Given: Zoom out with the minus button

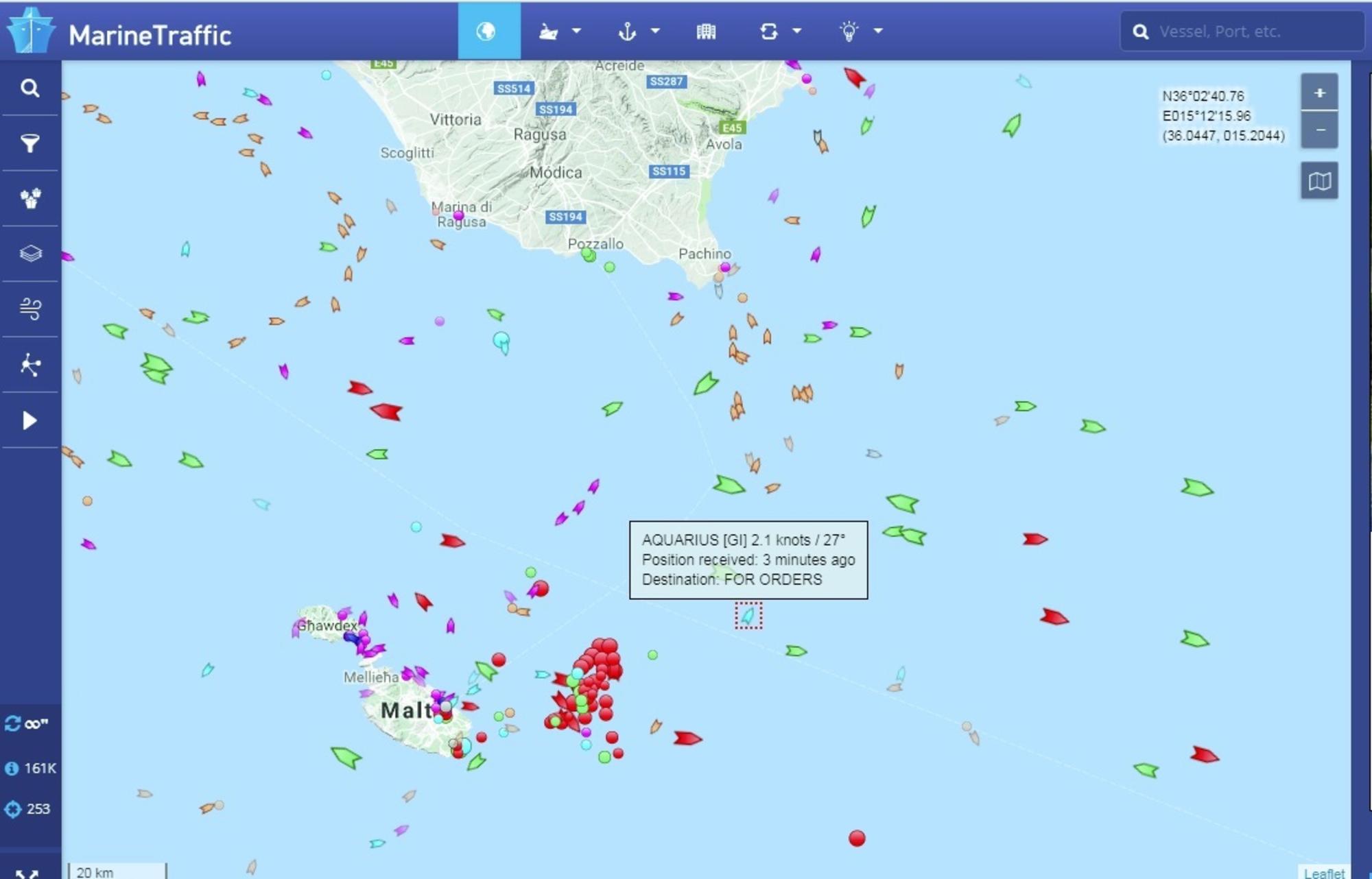Looking at the screenshot, I should 1319,130.
